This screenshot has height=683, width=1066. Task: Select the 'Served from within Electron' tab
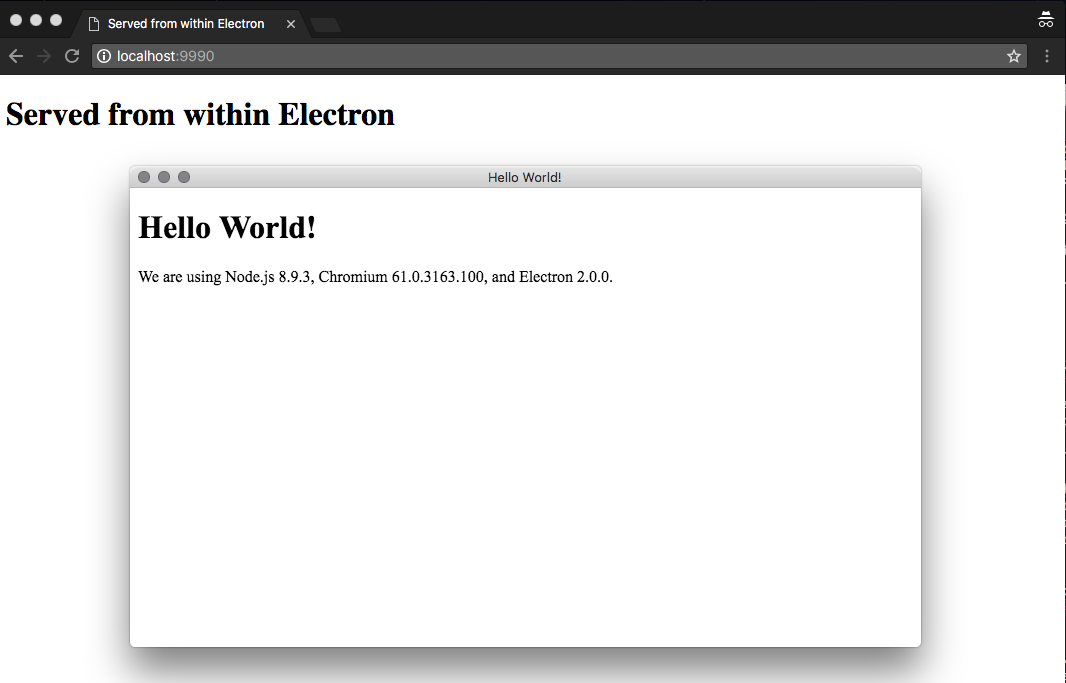[x=186, y=24]
